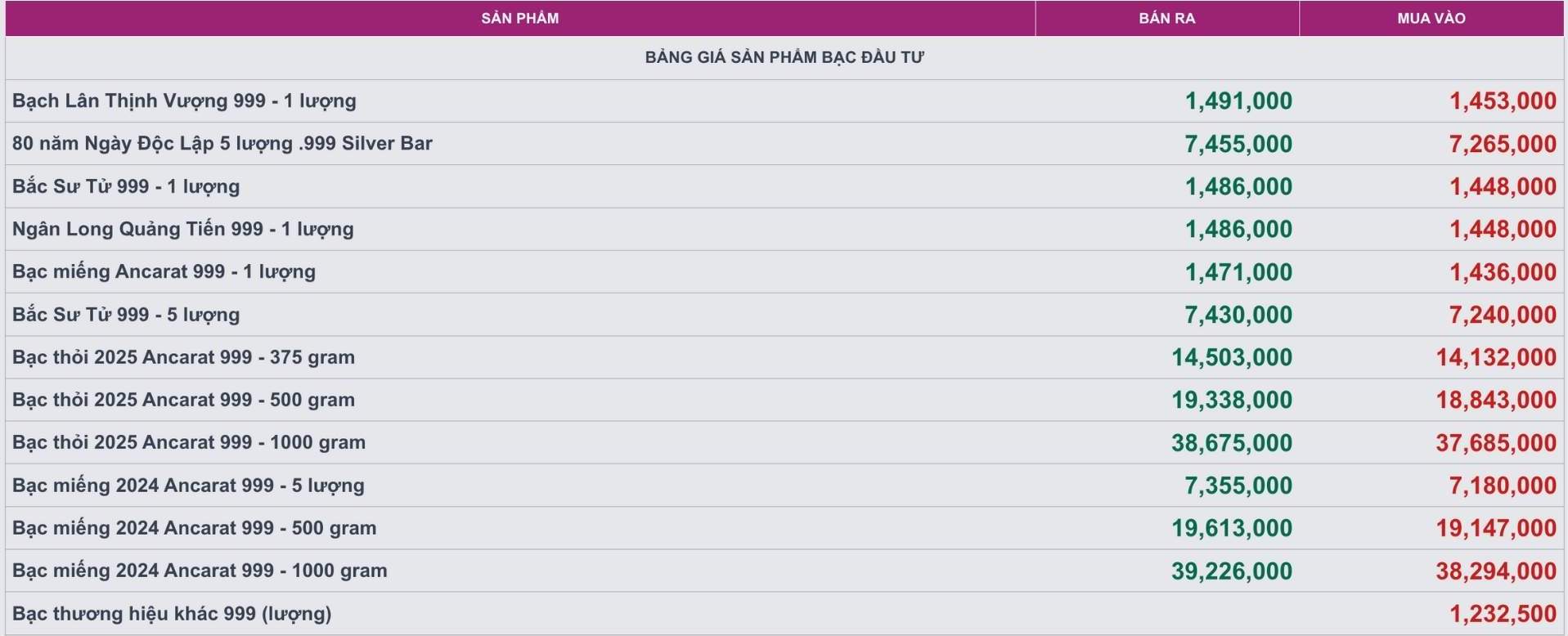Select Bạc thương hiệu khác 999 row
This screenshot has height=636, width=1568.
[784, 614]
